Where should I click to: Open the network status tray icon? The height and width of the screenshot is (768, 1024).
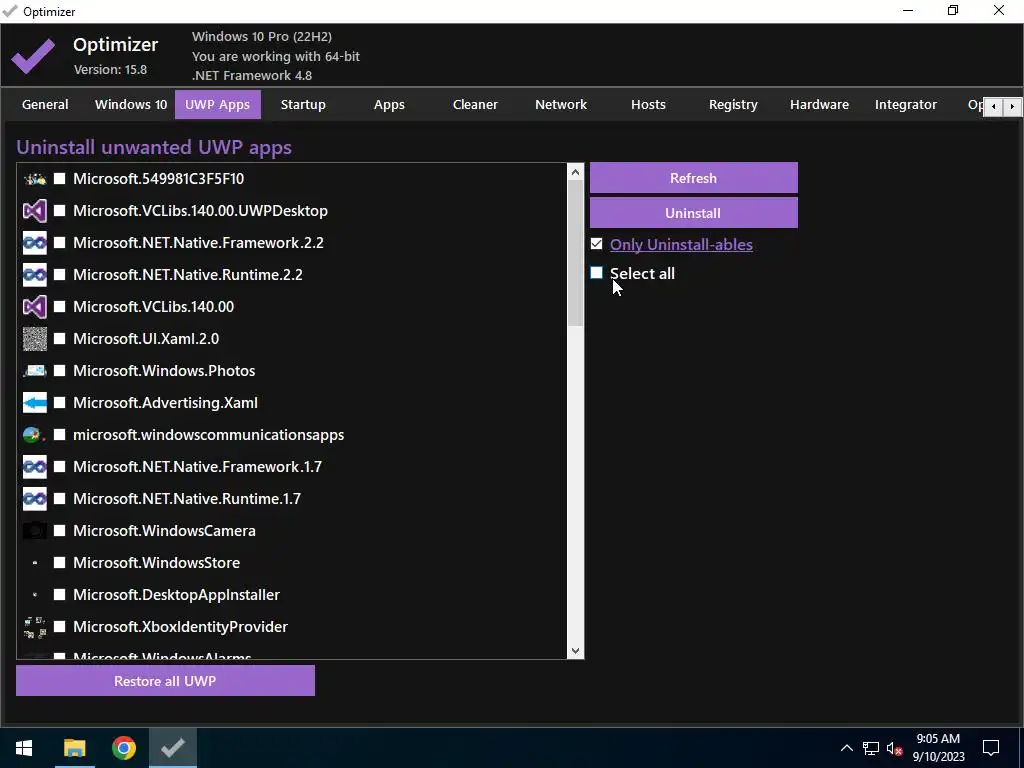pos(871,748)
